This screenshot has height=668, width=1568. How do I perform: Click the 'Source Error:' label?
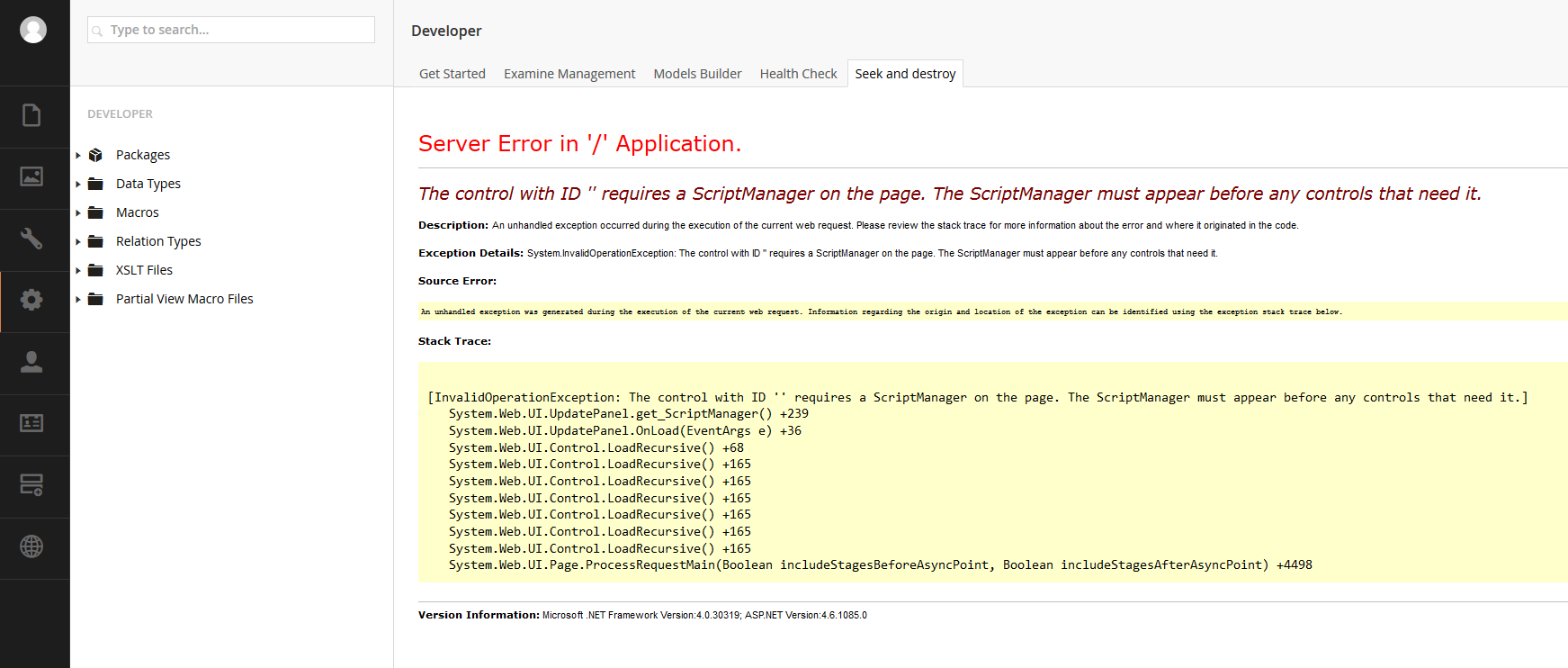[x=457, y=281]
